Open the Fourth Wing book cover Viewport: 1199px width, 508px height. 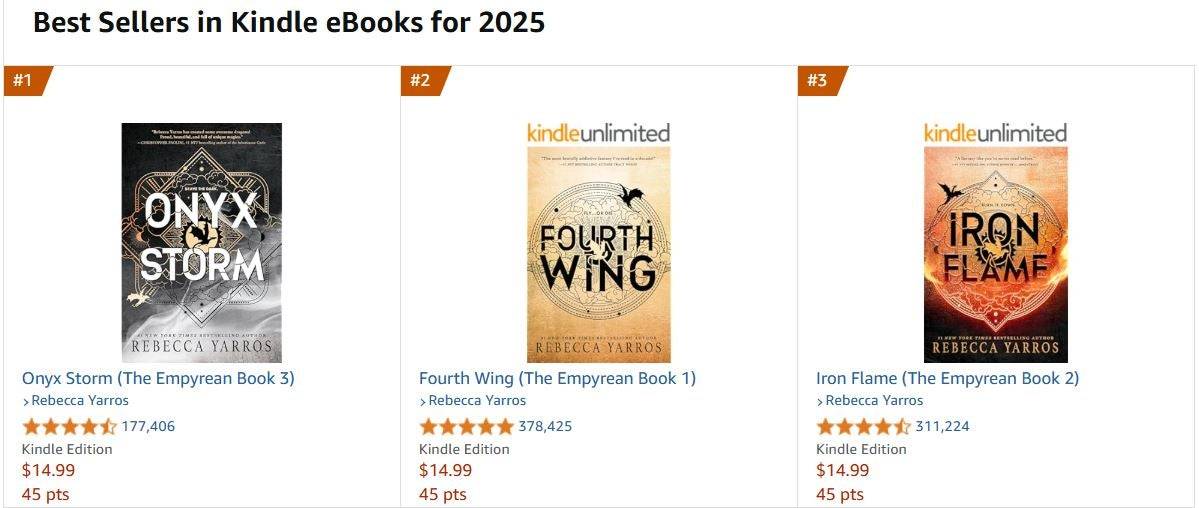point(598,254)
